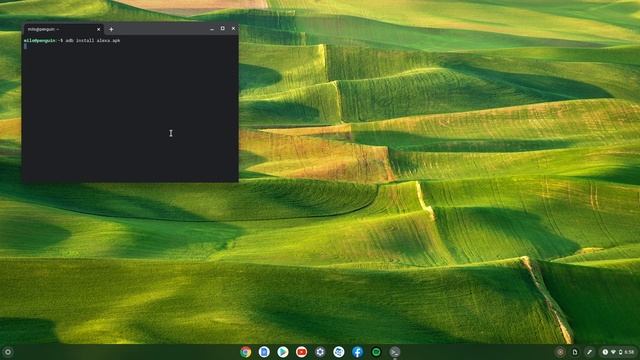Close the penguin Terminal tab
Viewport: 640px width, 360px height.
coord(98,29)
